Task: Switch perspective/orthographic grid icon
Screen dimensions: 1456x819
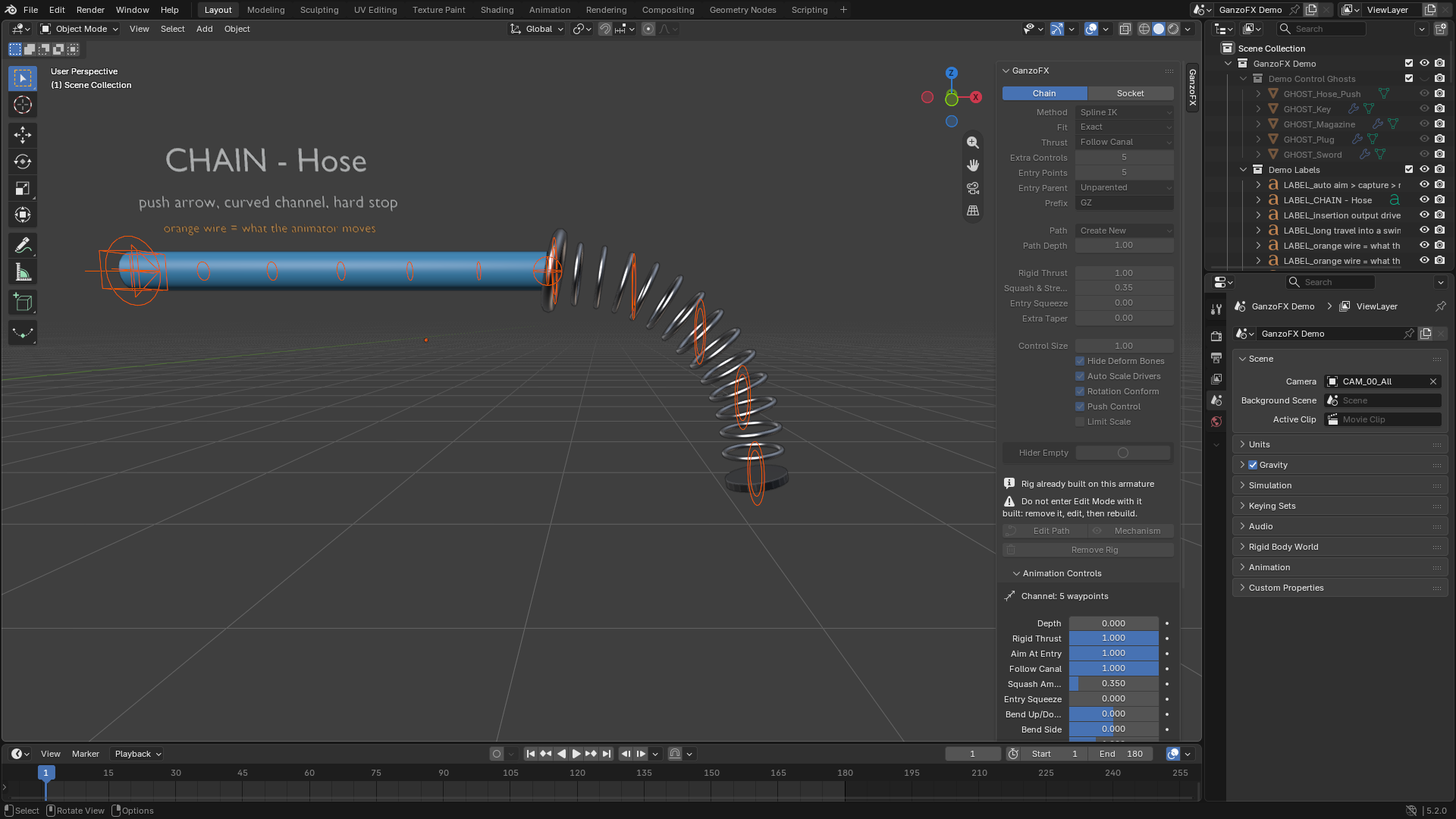Action: [973, 211]
